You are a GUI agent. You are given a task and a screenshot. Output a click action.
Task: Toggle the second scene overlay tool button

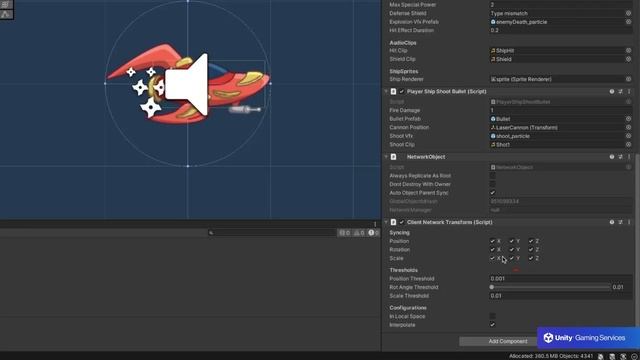tap(6, 14)
